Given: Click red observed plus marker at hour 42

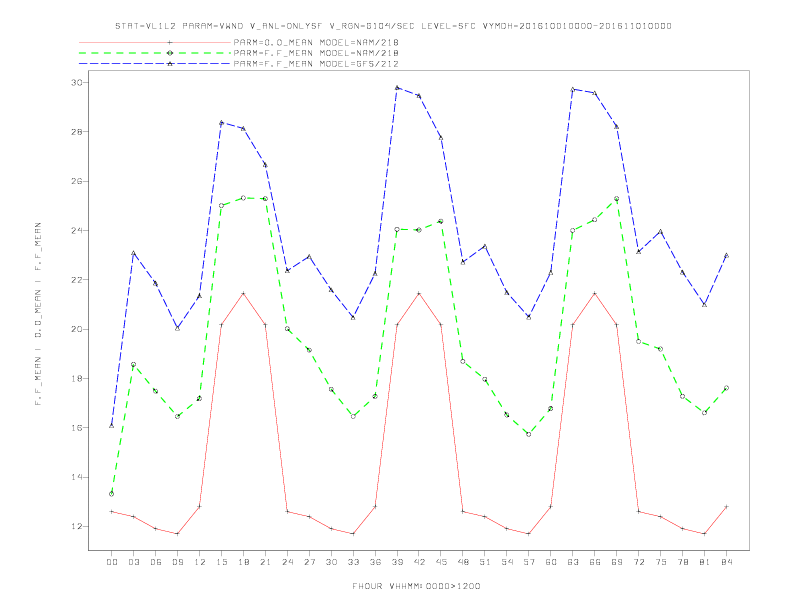Looking at the screenshot, I should (419, 293).
